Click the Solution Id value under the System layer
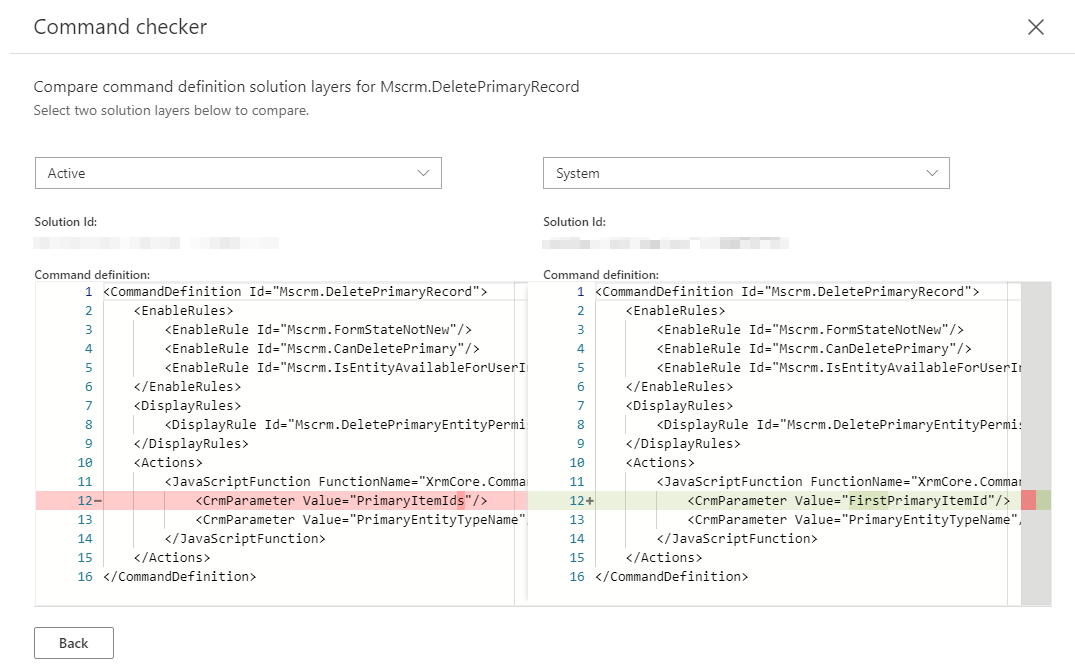The image size is (1075, 666). tap(665, 242)
